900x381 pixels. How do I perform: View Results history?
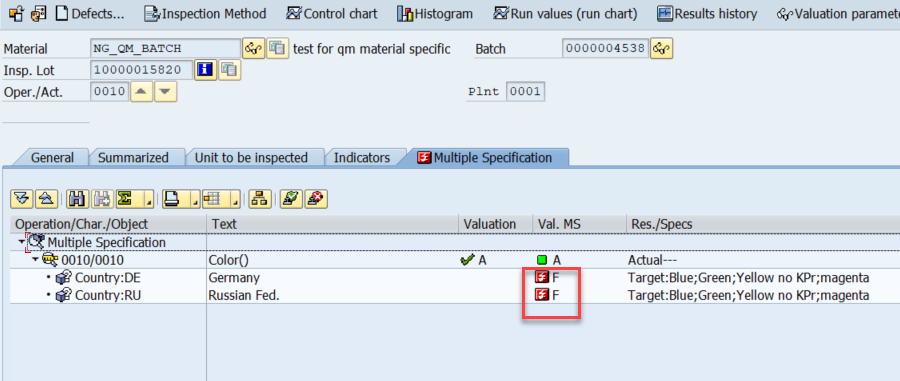[707, 13]
